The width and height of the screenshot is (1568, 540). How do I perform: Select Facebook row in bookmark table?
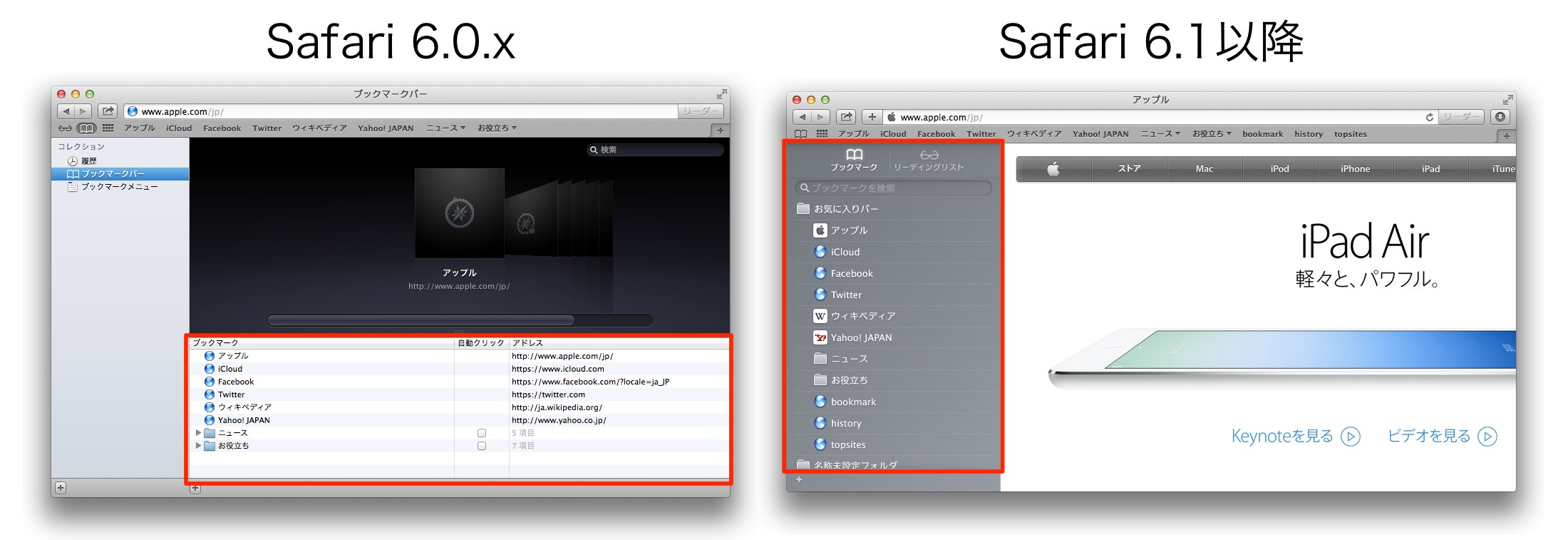[x=460, y=382]
